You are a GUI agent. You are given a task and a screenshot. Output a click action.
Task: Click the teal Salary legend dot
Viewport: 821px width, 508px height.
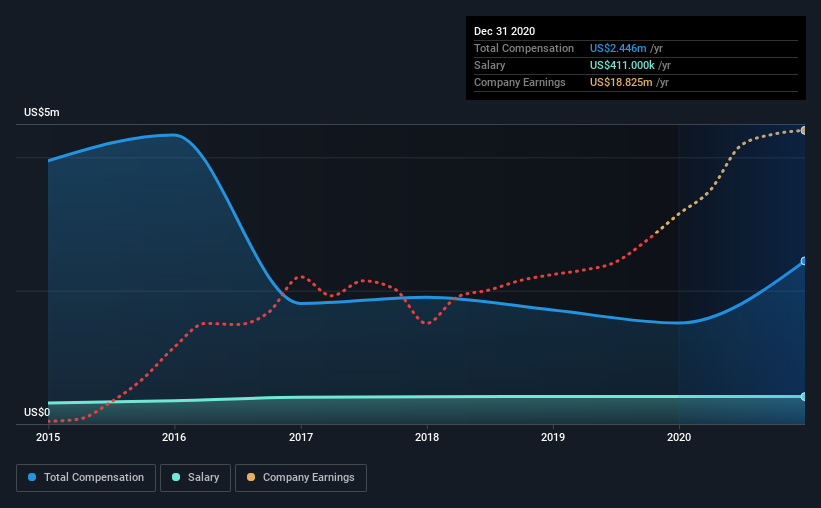pyautogui.click(x=176, y=477)
